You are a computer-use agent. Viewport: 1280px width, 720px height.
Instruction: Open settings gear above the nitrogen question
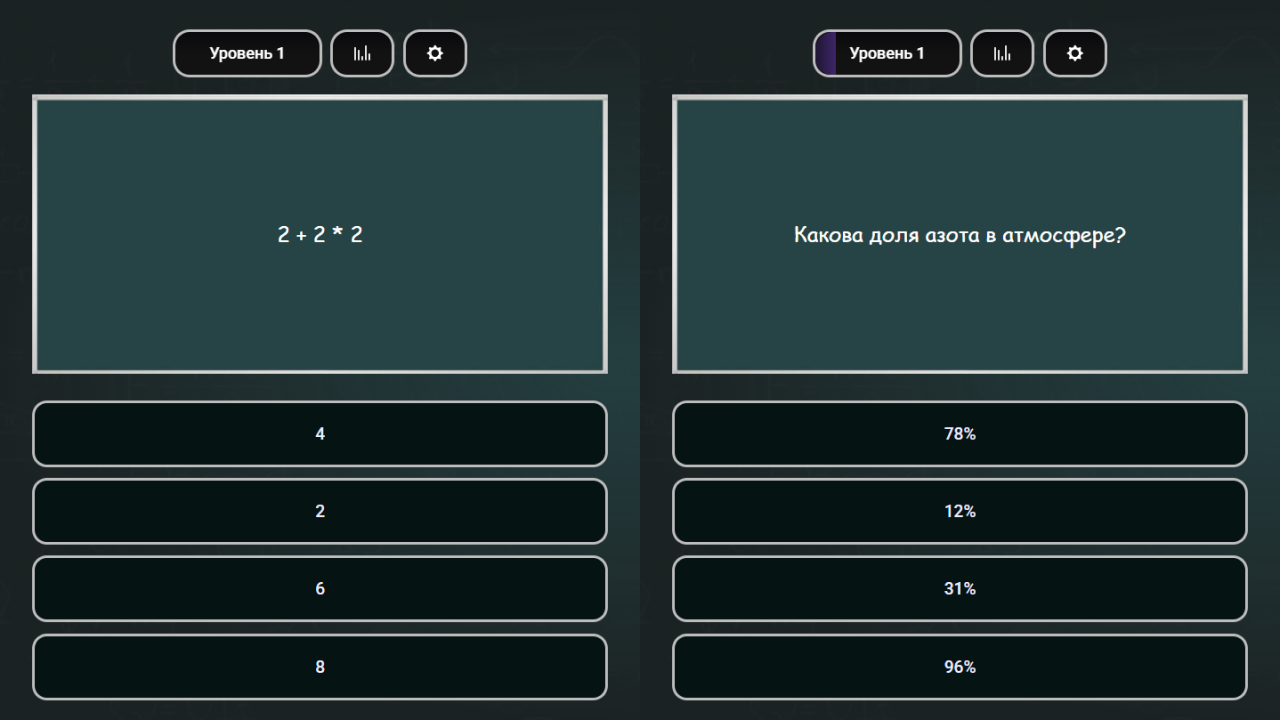1075,53
